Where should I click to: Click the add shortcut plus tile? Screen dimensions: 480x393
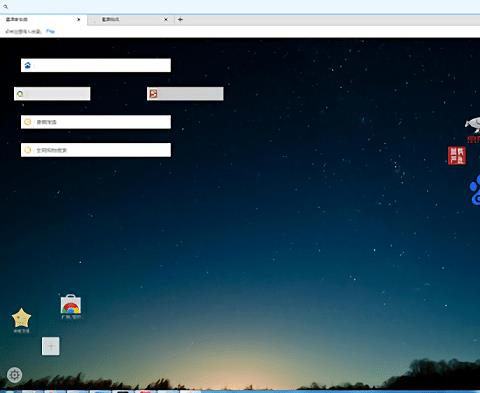pyautogui.click(x=51, y=346)
